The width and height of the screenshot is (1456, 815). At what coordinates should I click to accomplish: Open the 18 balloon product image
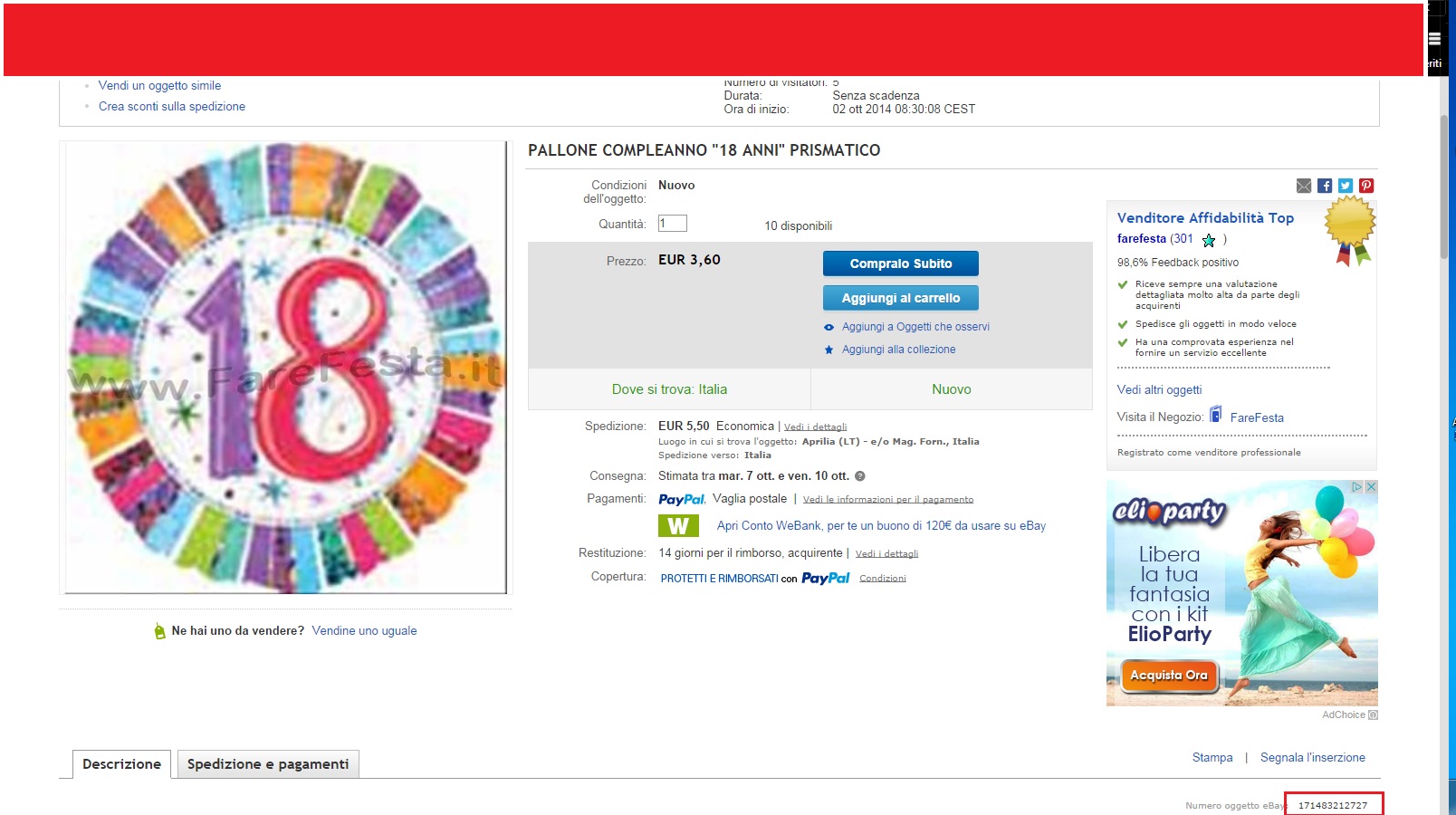(x=286, y=368)
